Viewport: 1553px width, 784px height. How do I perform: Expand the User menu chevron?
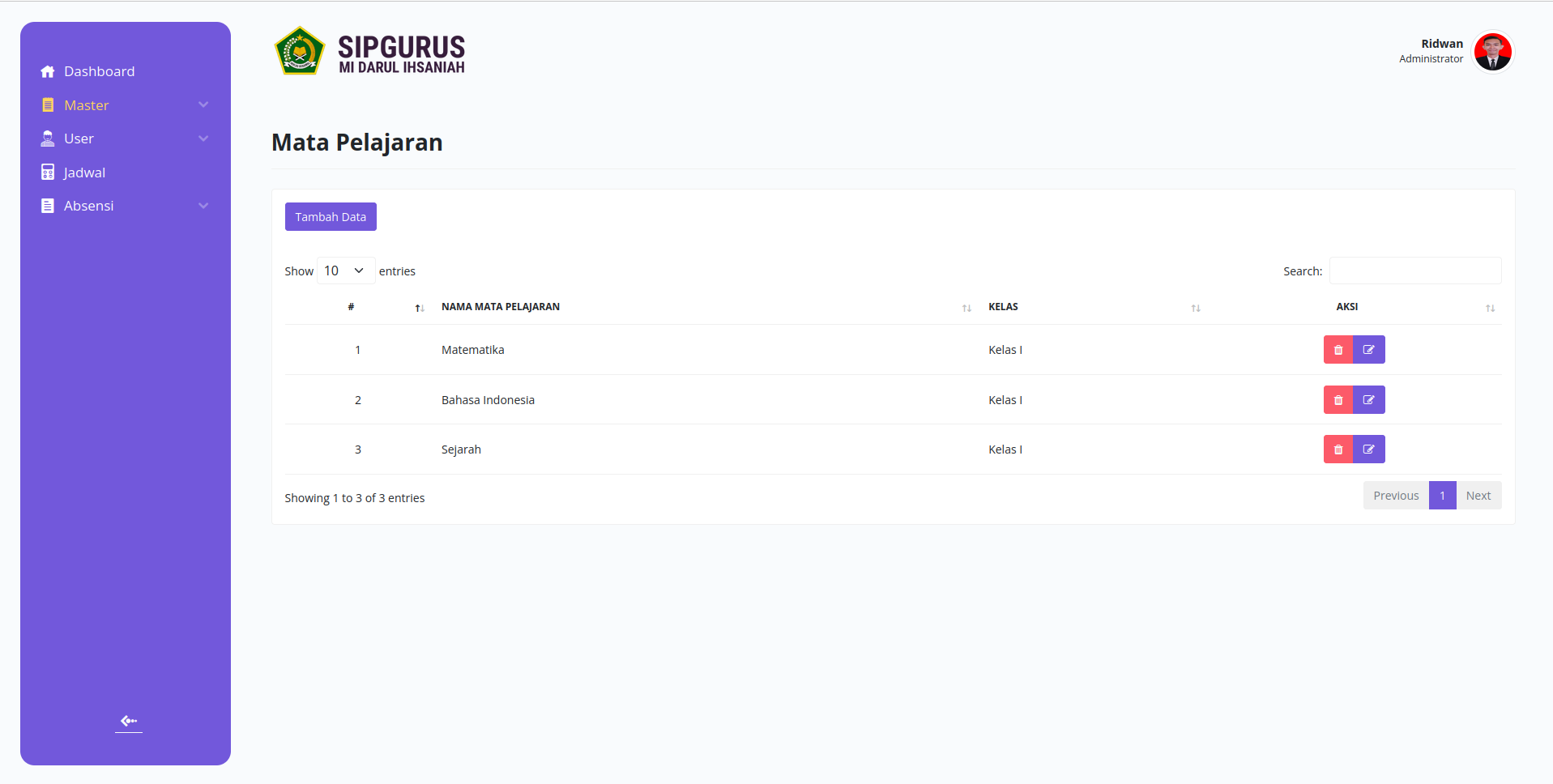(203, 138)
